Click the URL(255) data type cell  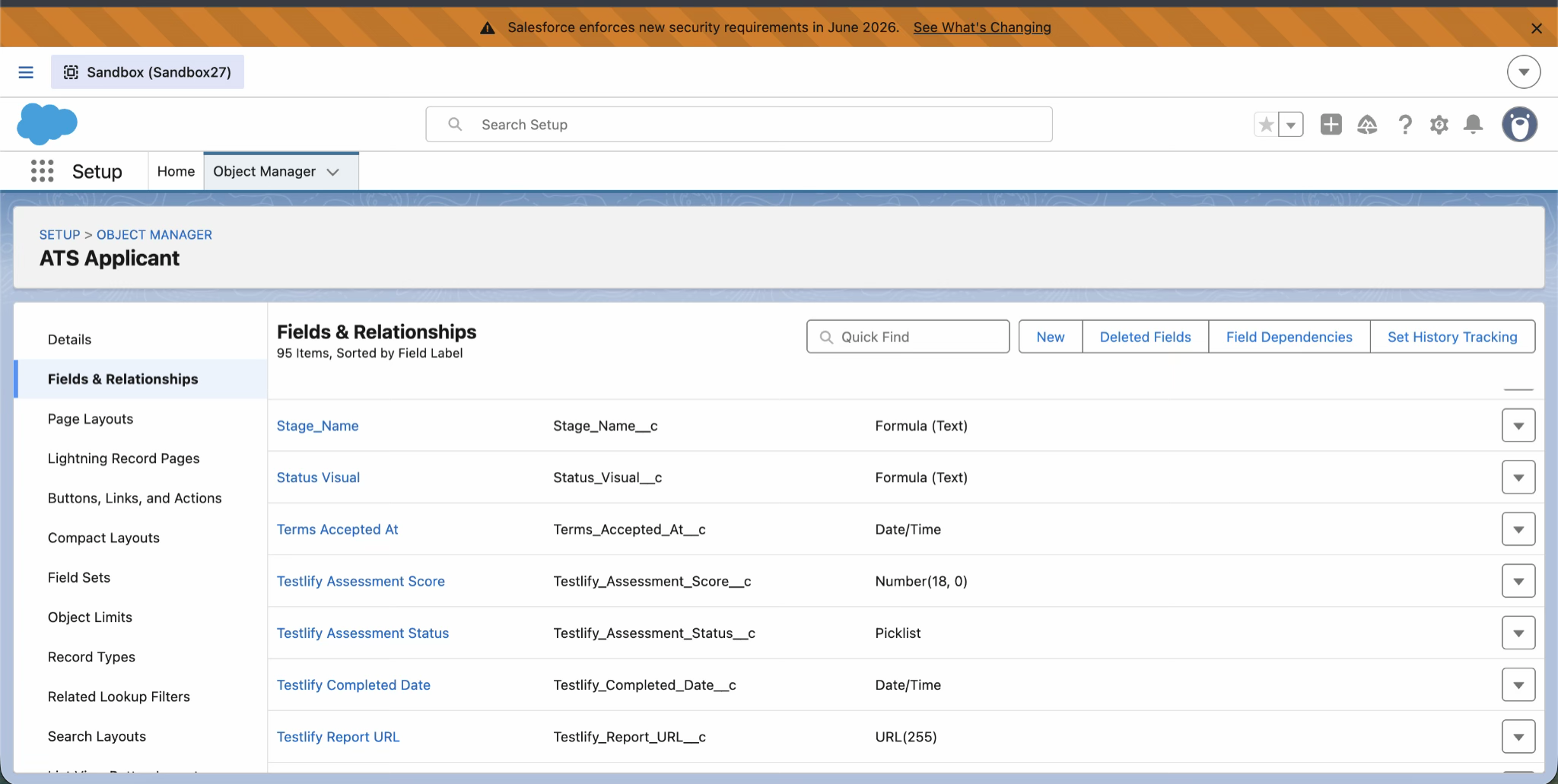(906, 736)
